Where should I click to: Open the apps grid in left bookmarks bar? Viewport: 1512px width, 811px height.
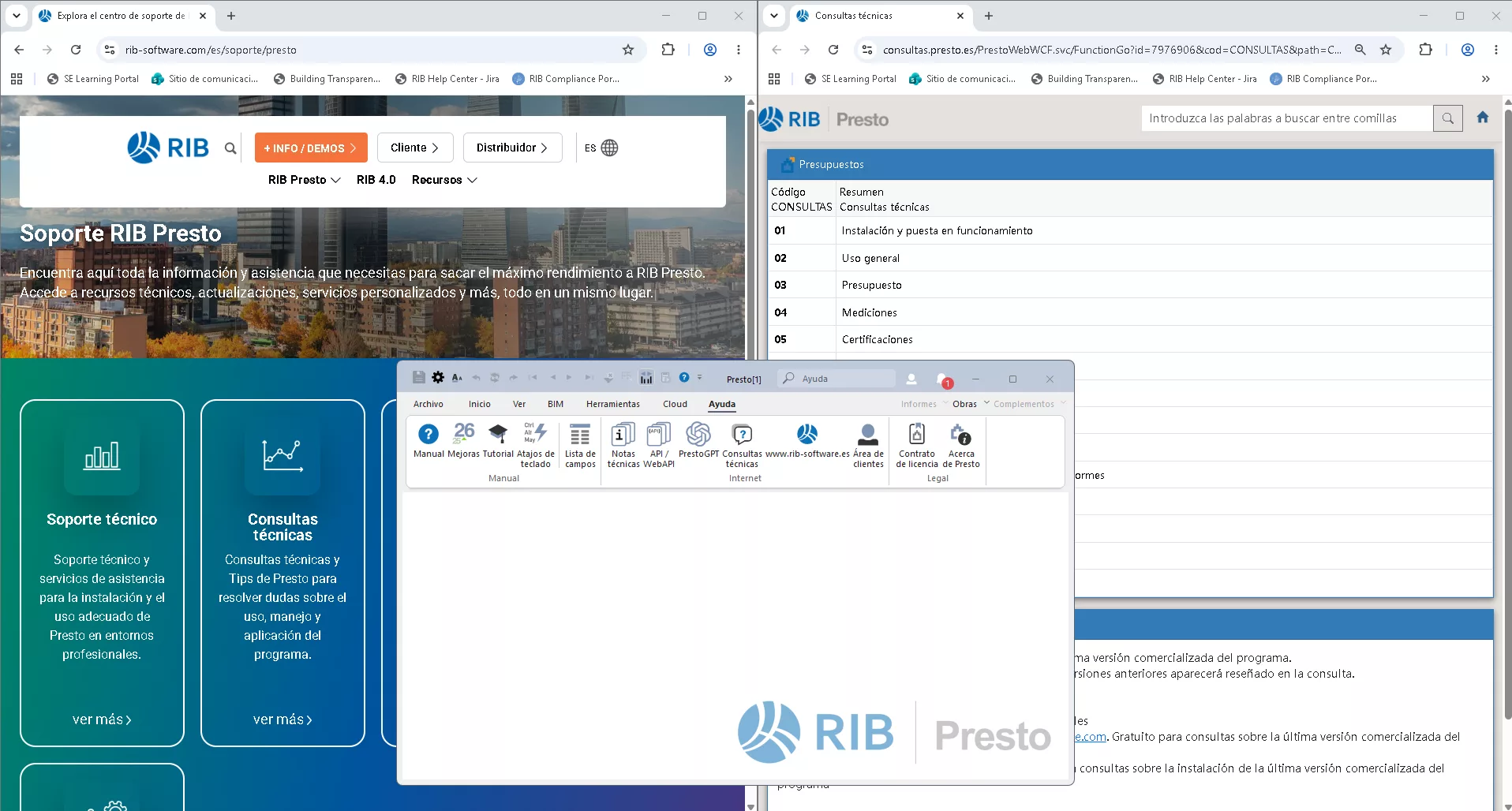(17, 79)
